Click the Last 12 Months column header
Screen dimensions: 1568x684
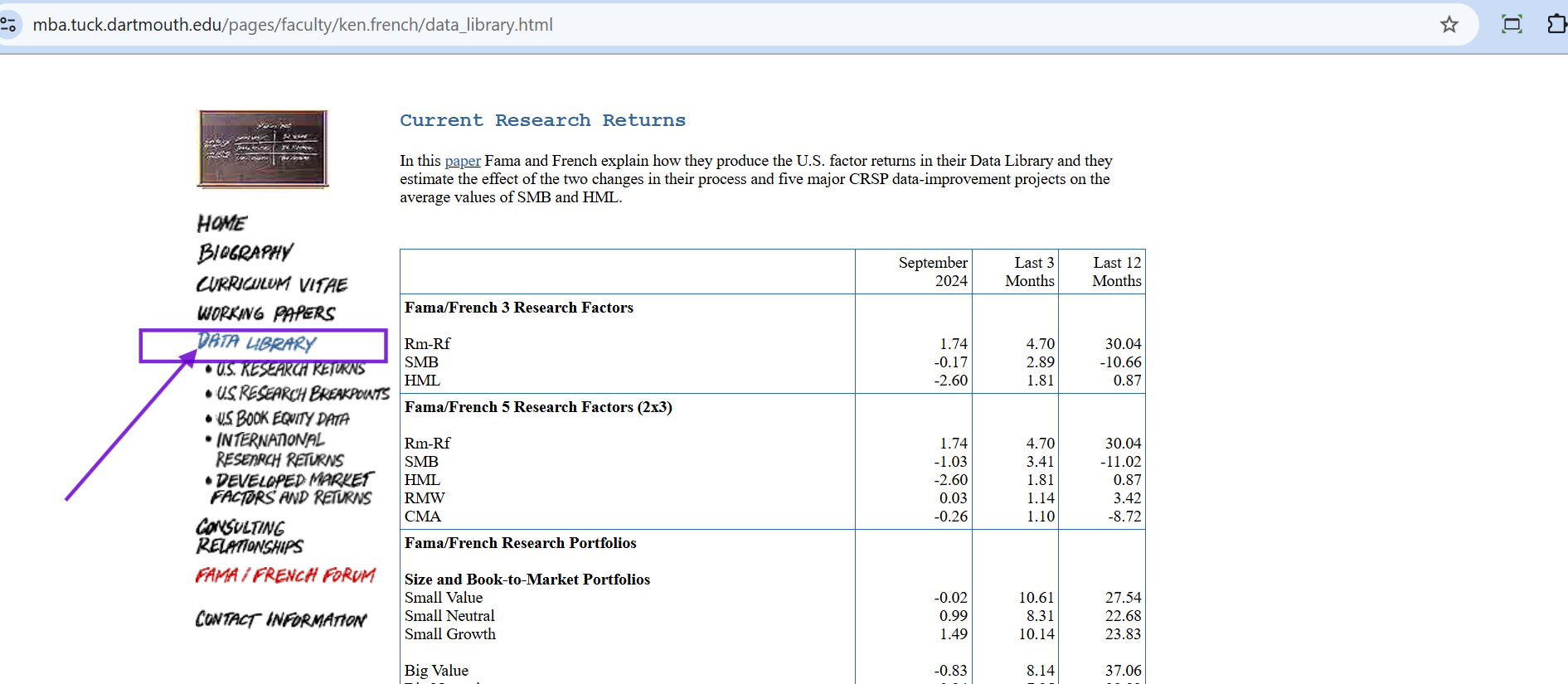(1117, 272)
